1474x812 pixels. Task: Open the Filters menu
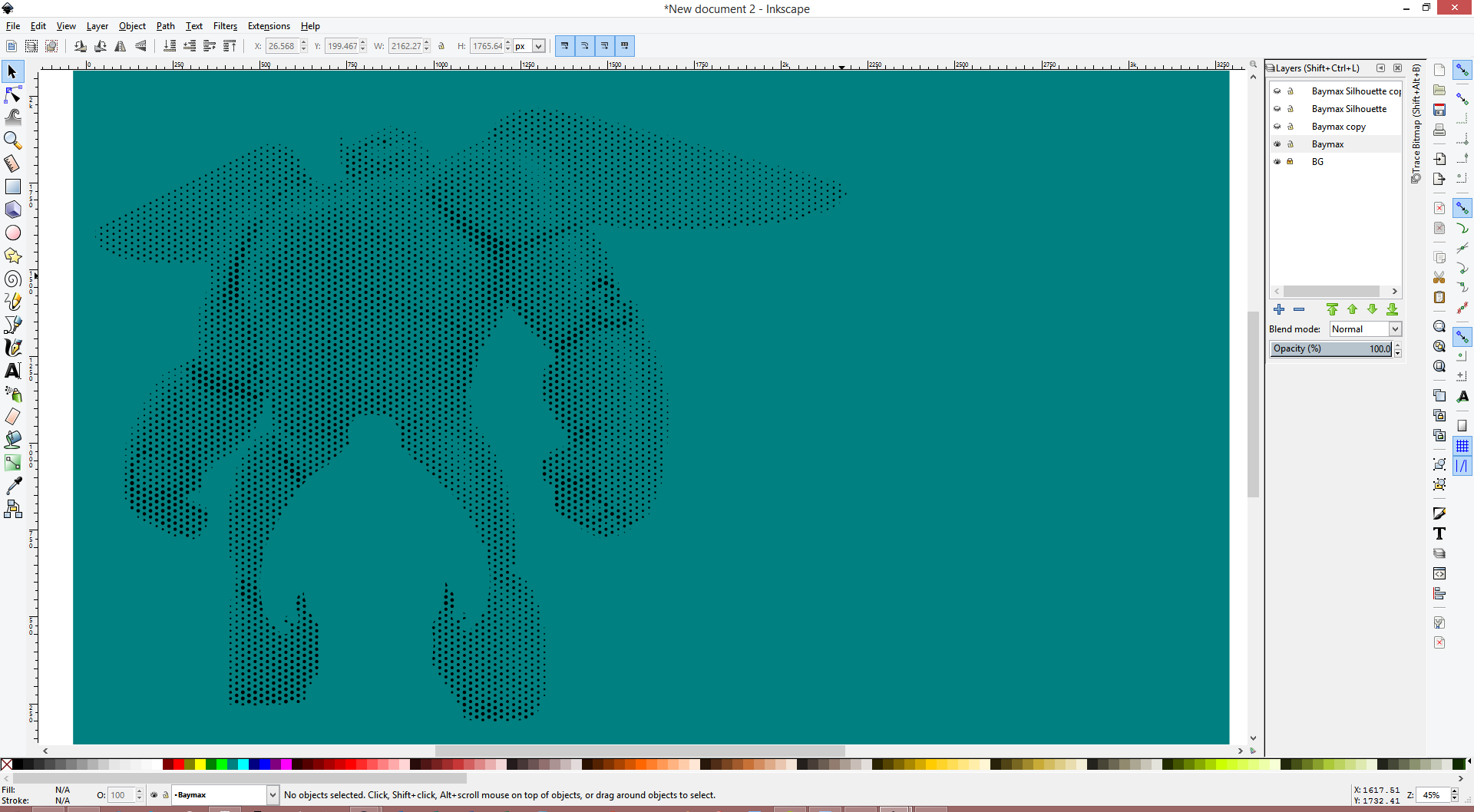(x=225, y=26)
